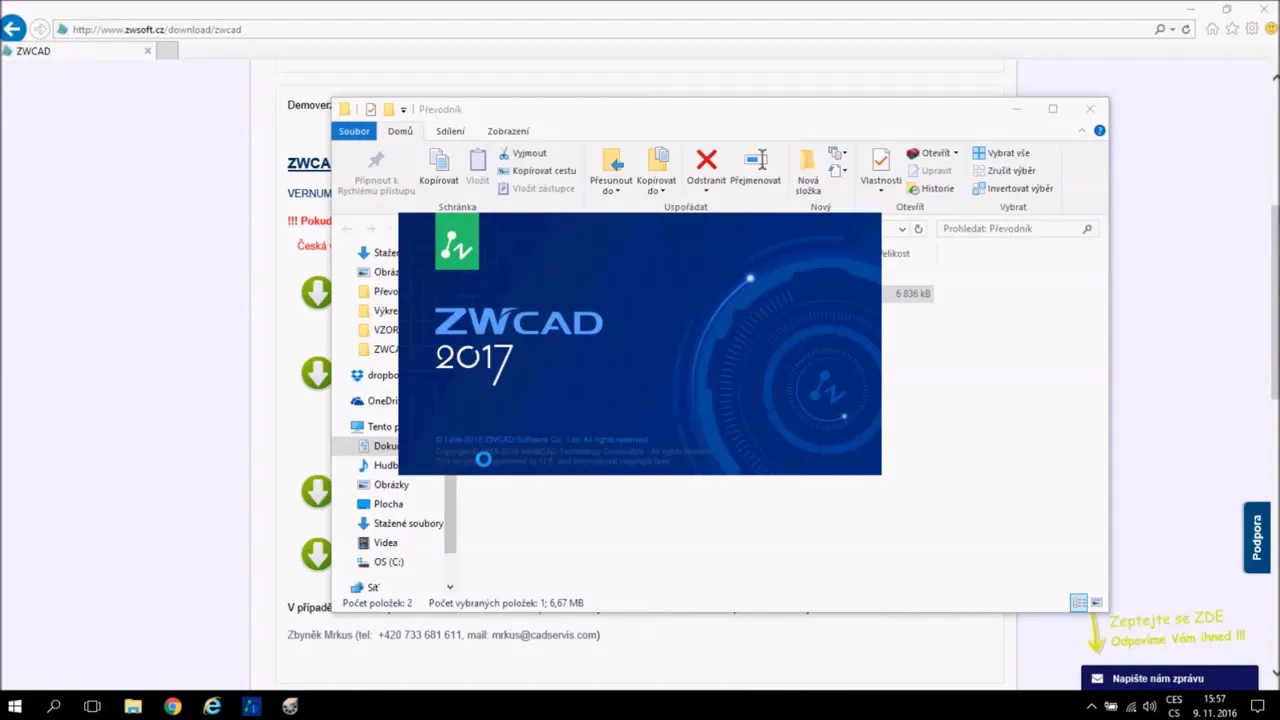This screenshot has width=1280, height=720.
Task: Click Kopírovat (copy) icon in ribbon
Action: click(x=439, y=160)
